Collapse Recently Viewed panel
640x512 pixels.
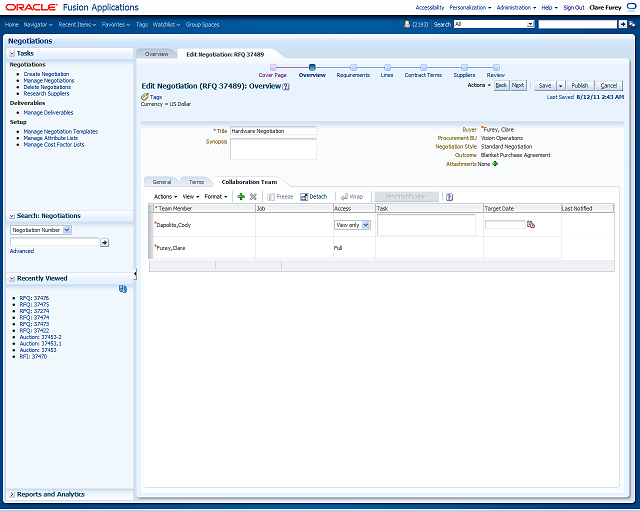click(x=12, y=278)
